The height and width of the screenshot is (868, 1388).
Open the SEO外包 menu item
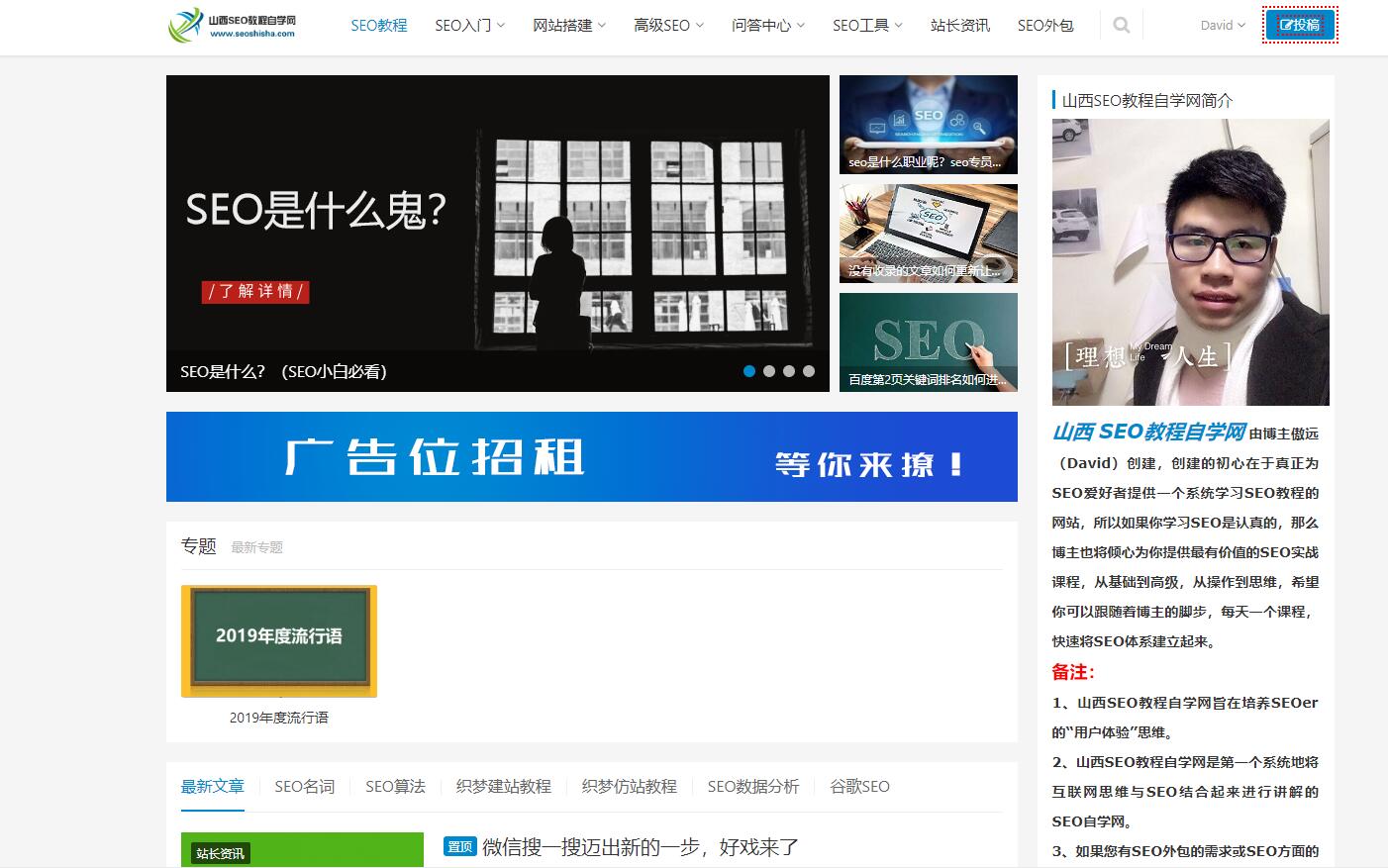click(x=1045, y=26)
